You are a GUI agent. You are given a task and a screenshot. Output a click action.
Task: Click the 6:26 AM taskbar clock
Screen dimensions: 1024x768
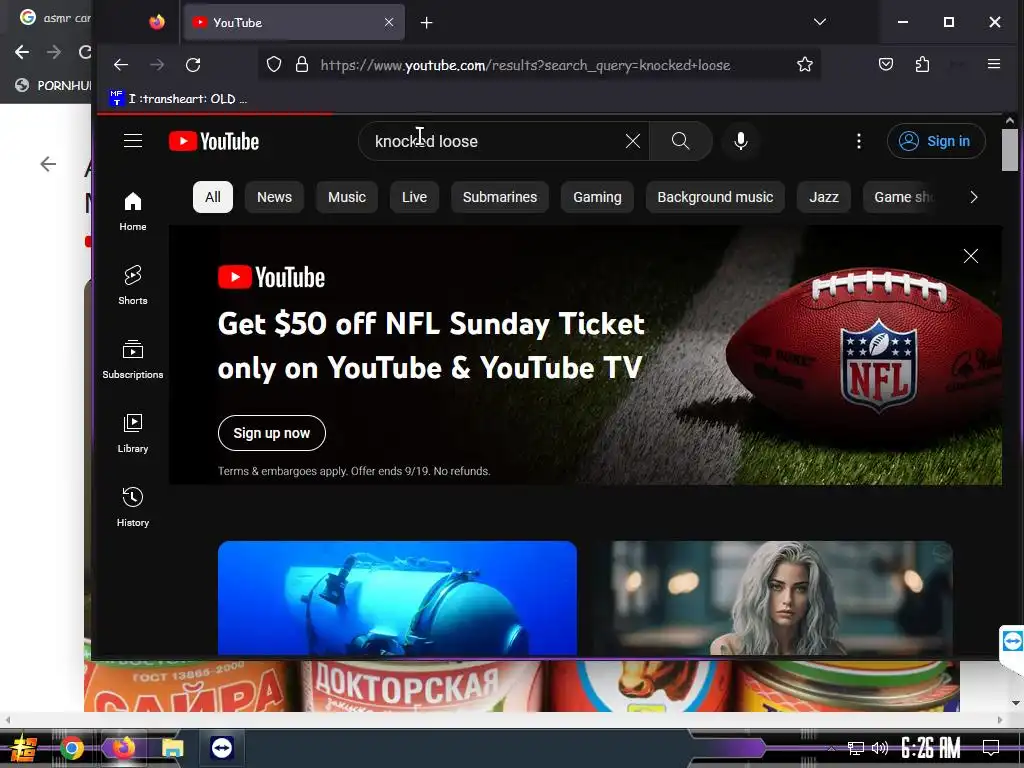click(930, 748)
